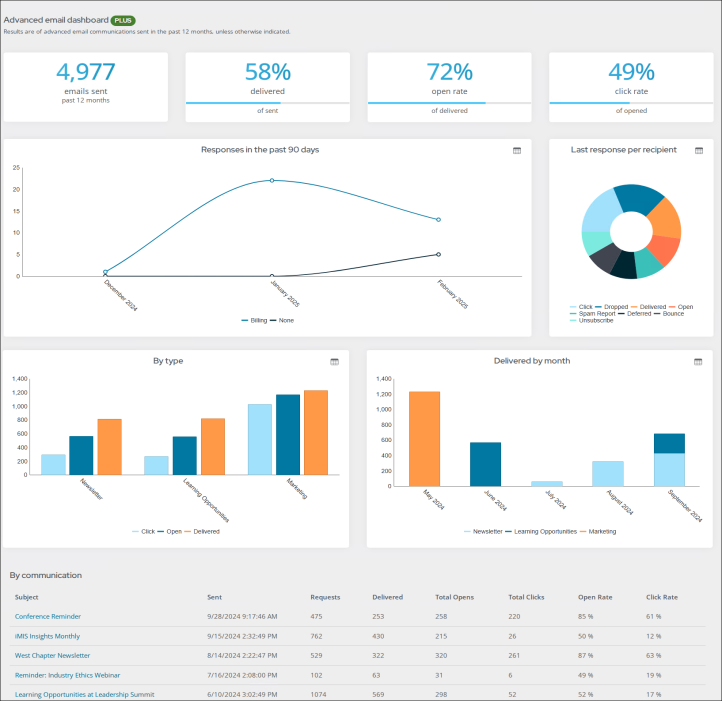Open West Chapter Newsletter link
This screenshot has height=701, width=722.
point(52,655)
